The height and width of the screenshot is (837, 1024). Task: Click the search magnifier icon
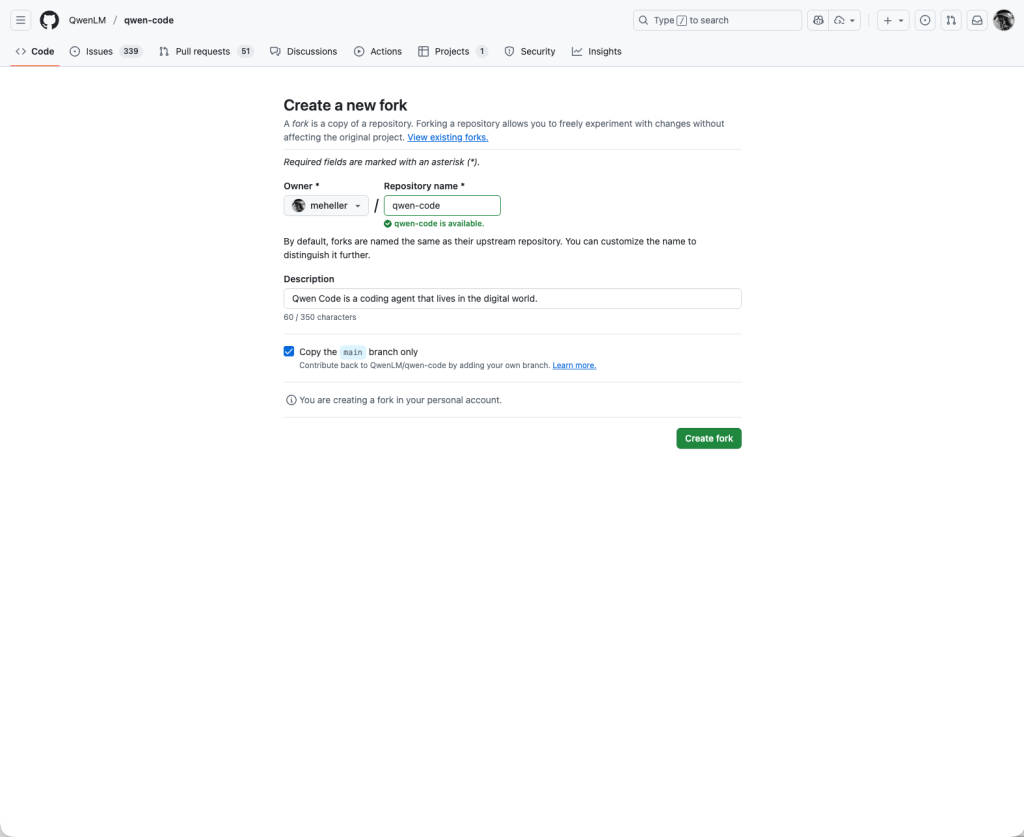[643, 20]
